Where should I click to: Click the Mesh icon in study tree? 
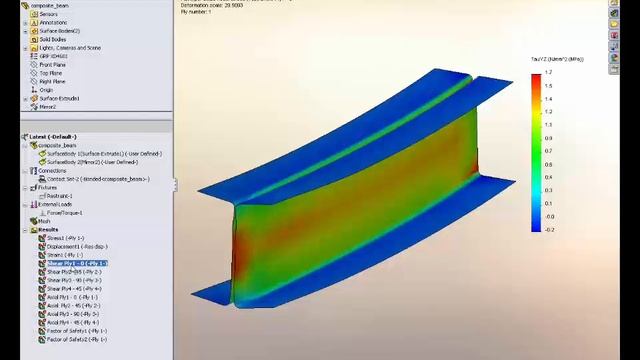pyautogui.click(x=33, y=221)
